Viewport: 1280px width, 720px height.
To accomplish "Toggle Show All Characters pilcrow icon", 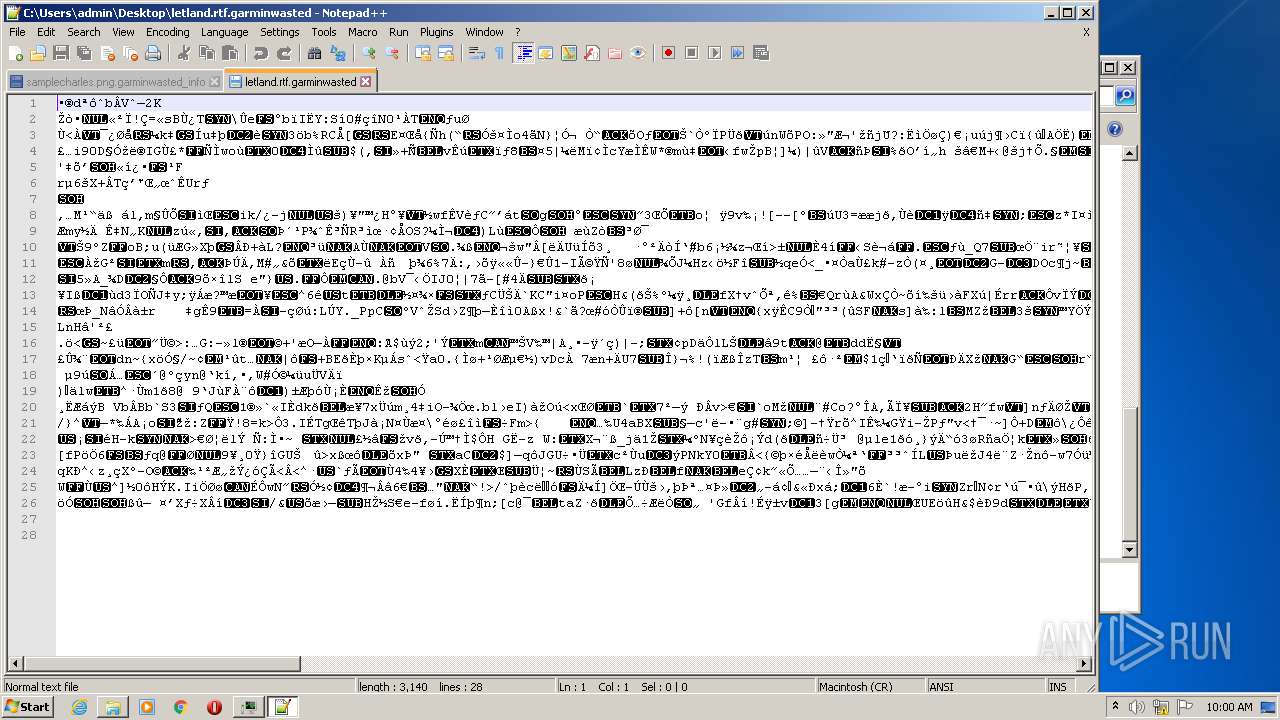I will point(500,53).
